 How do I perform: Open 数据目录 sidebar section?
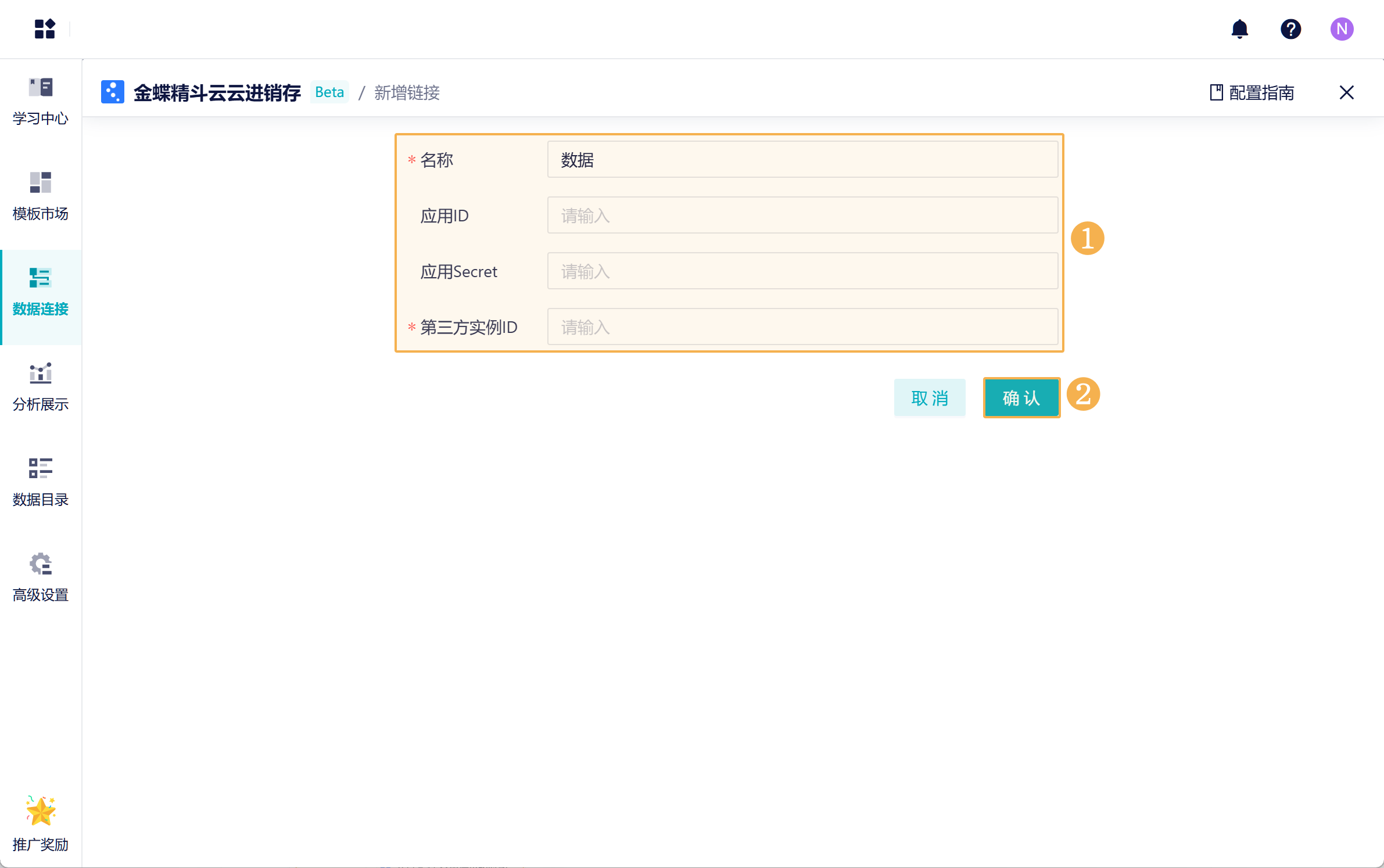(41, 482)
